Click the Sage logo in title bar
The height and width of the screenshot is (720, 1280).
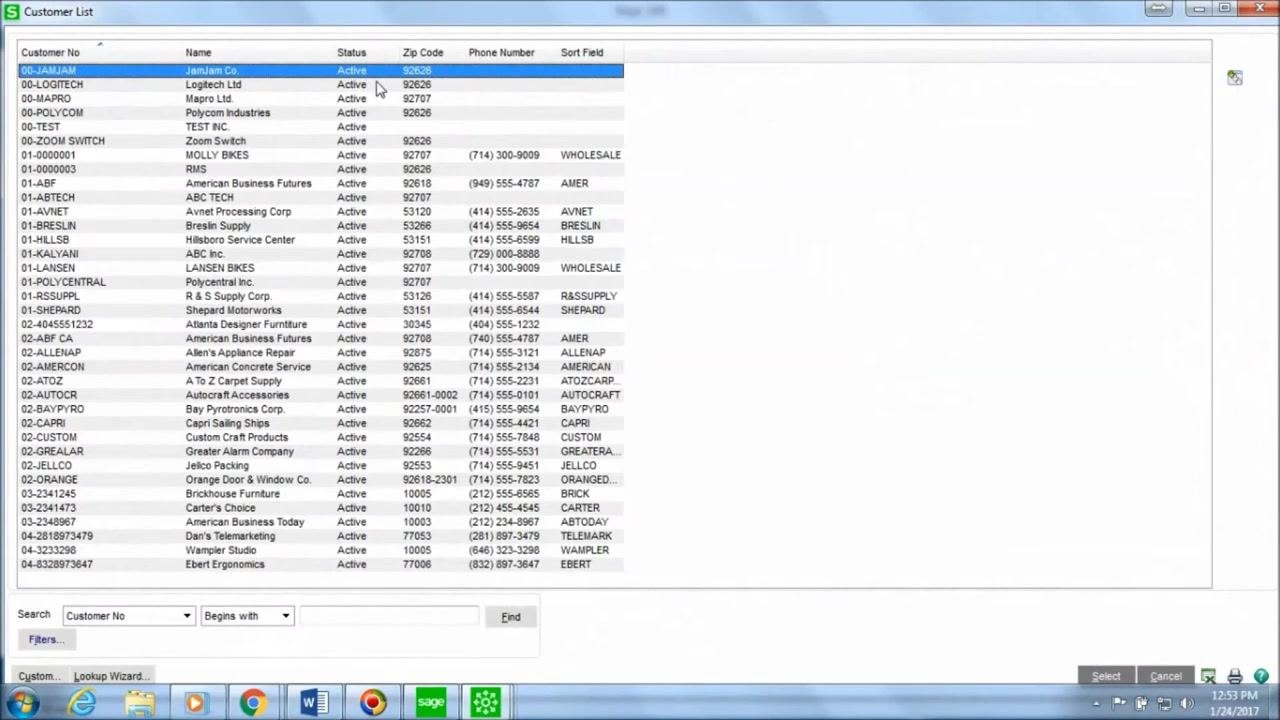12,11
